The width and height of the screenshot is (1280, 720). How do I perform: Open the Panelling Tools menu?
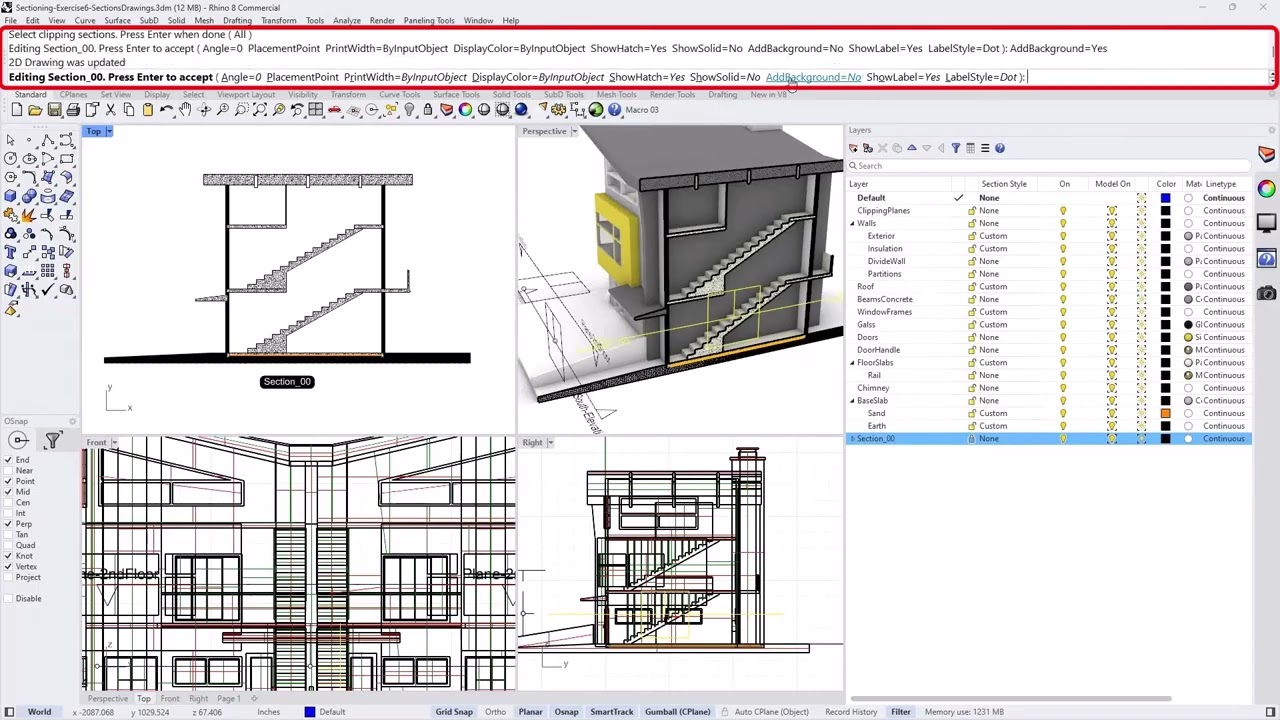pyautogui.click(x=428, y=20)
